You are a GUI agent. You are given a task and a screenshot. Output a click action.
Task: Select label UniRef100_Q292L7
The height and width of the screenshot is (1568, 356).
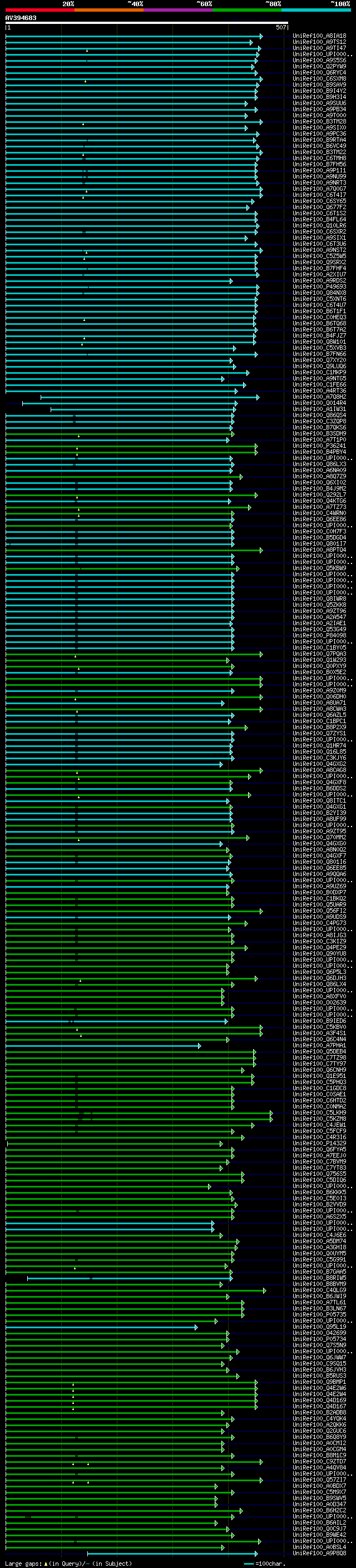click(319, 495)
